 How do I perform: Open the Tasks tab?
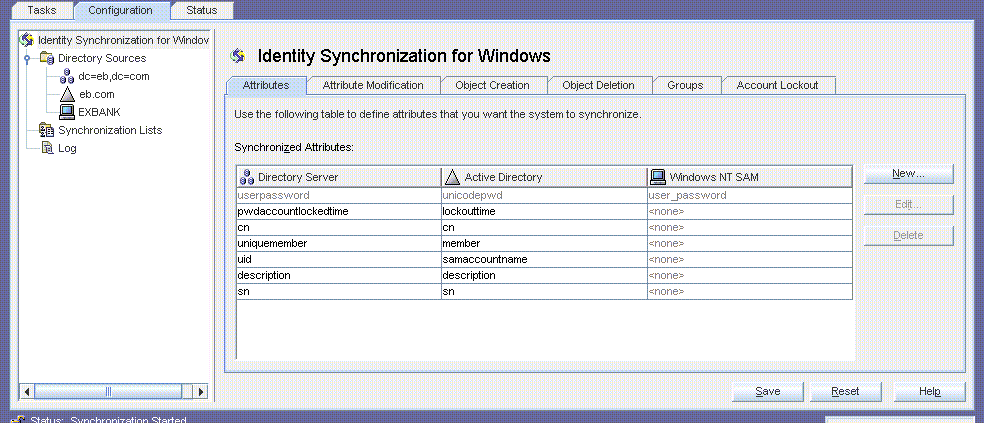(42, 10)
